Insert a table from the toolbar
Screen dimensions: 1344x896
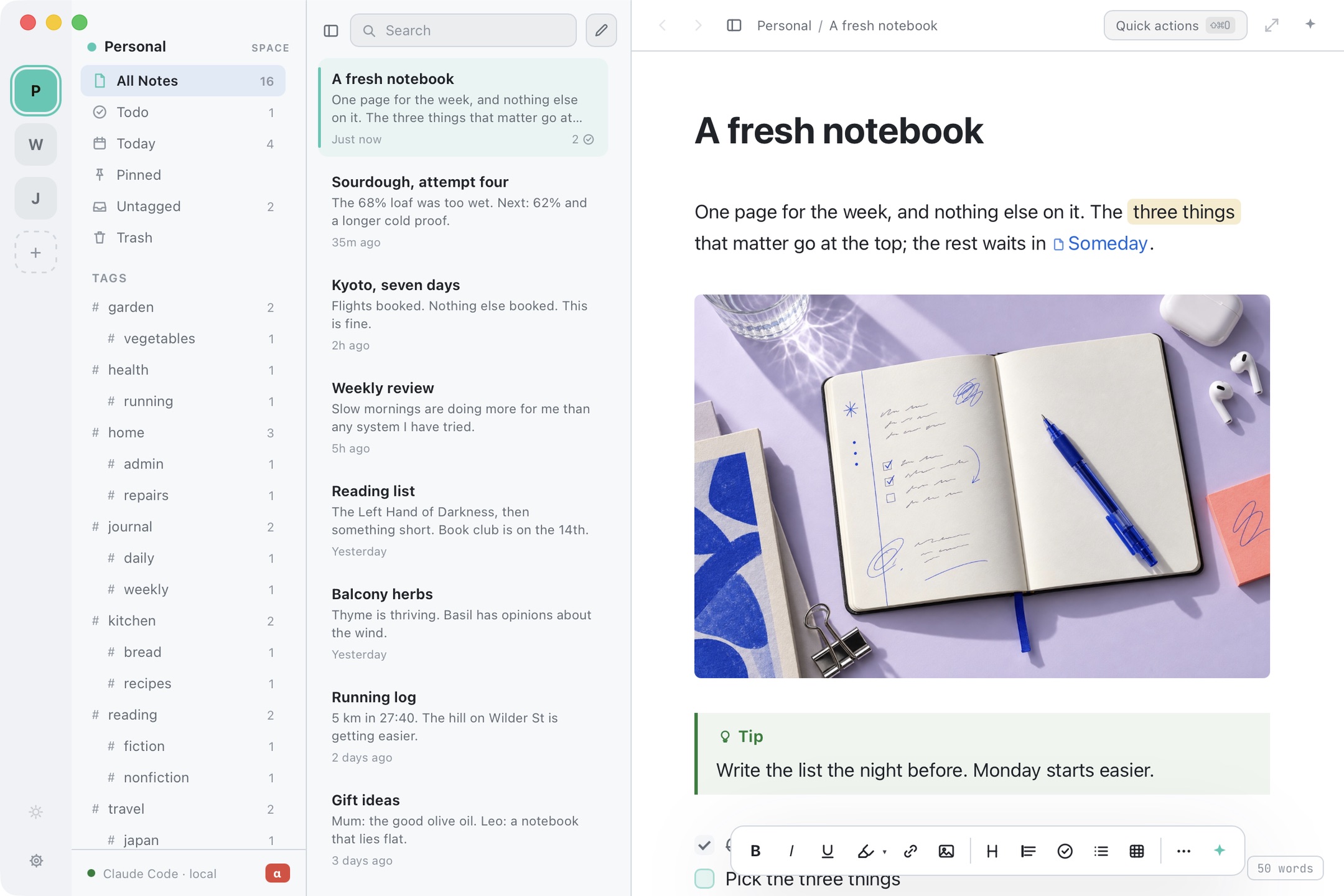click(1136, 851)
